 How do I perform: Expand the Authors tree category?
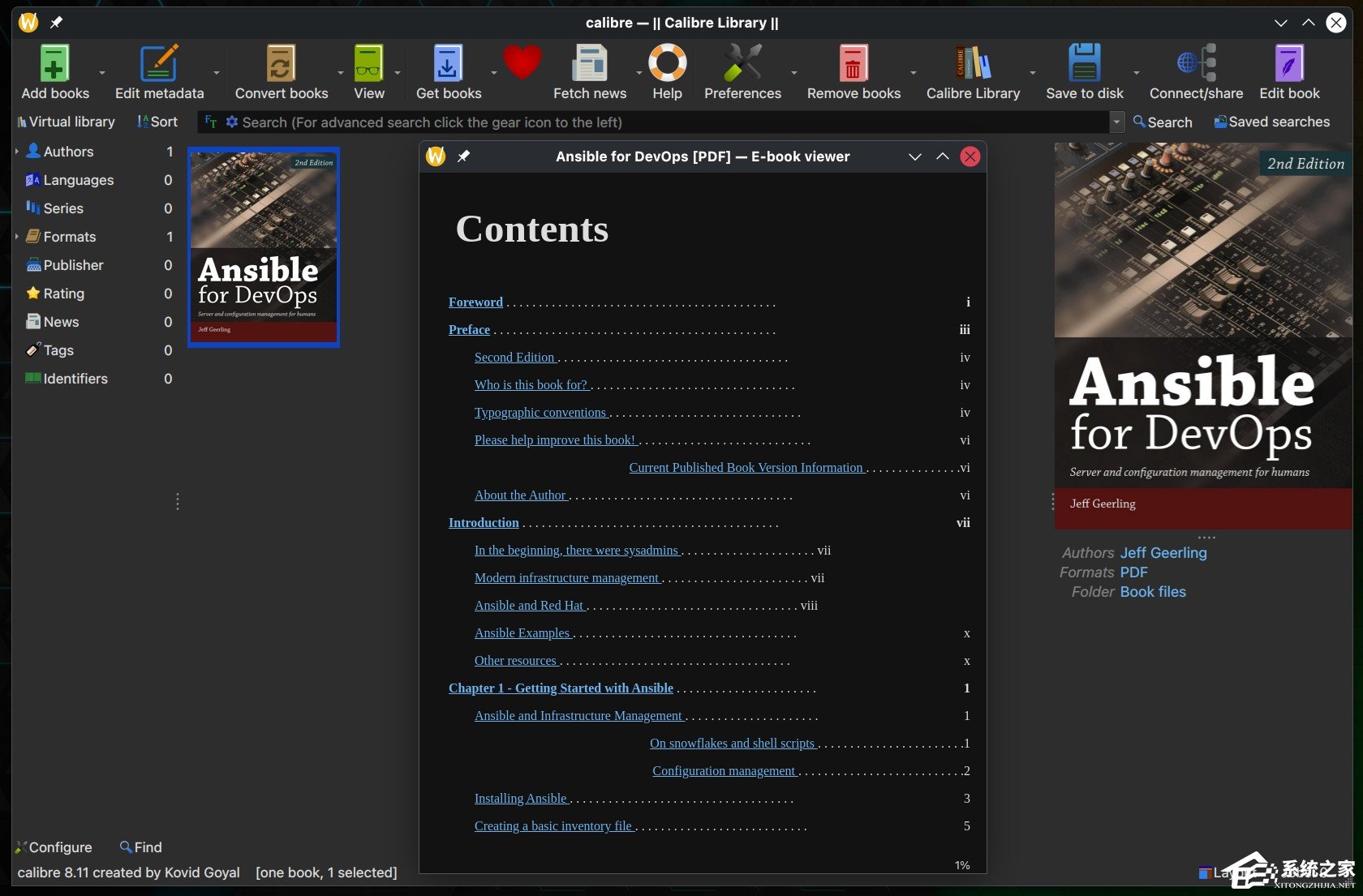[17, 152]
